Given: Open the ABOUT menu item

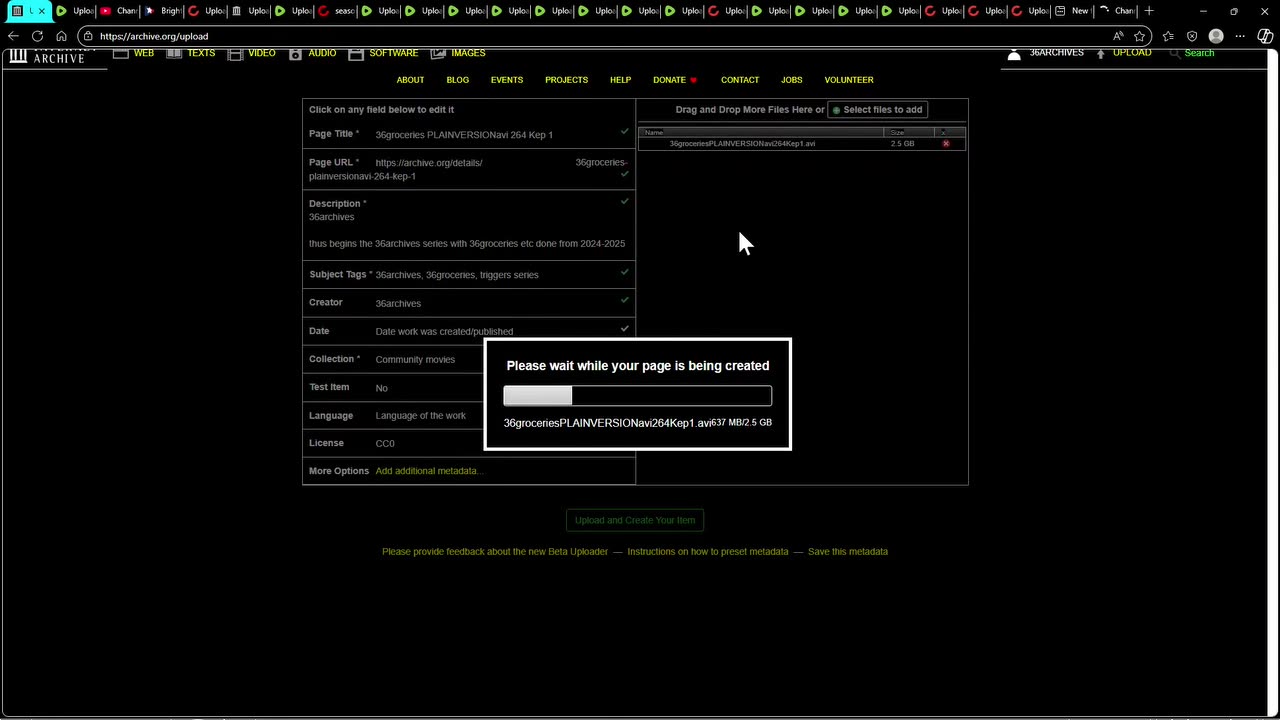Looking at the screenshot, I should [x=410, y=80].
